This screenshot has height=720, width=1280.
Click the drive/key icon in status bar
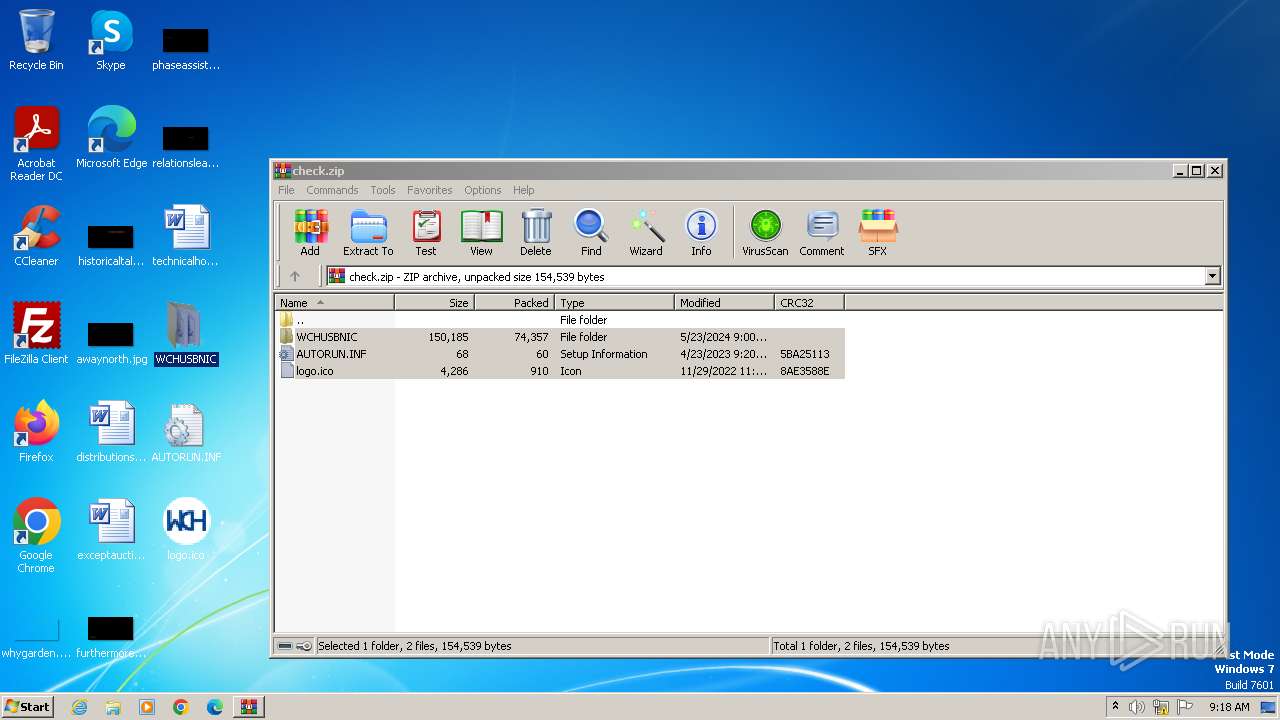coord(294,646)
